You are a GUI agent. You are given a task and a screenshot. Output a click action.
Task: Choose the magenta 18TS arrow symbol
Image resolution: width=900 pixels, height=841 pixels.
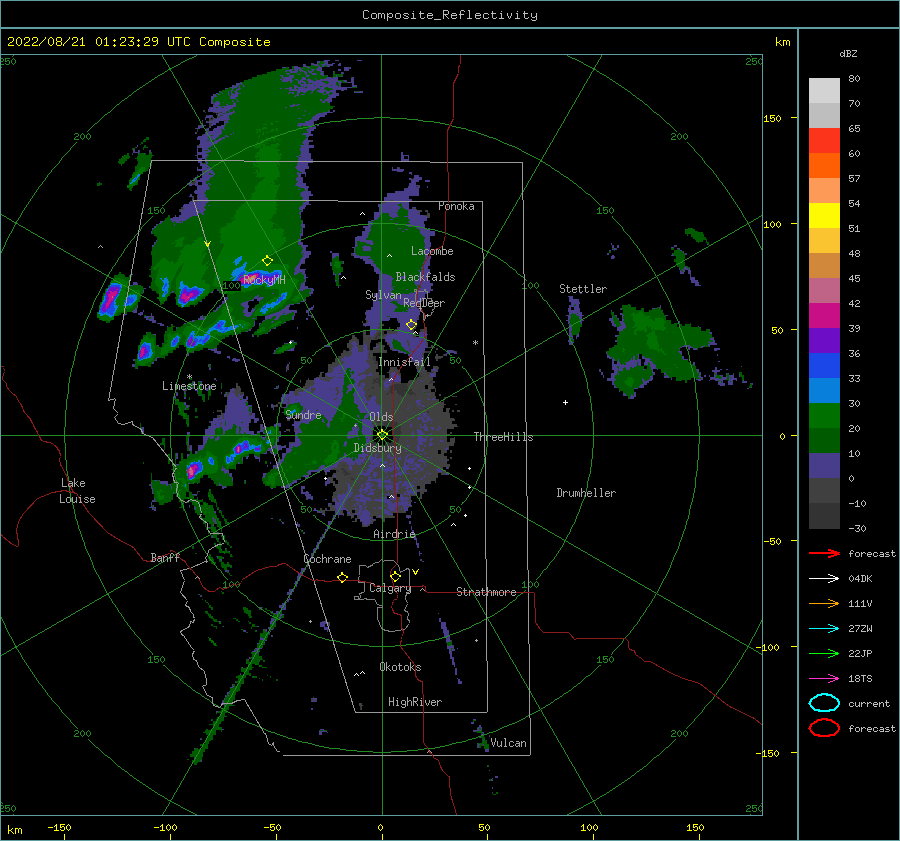click(x=824, y=678)
